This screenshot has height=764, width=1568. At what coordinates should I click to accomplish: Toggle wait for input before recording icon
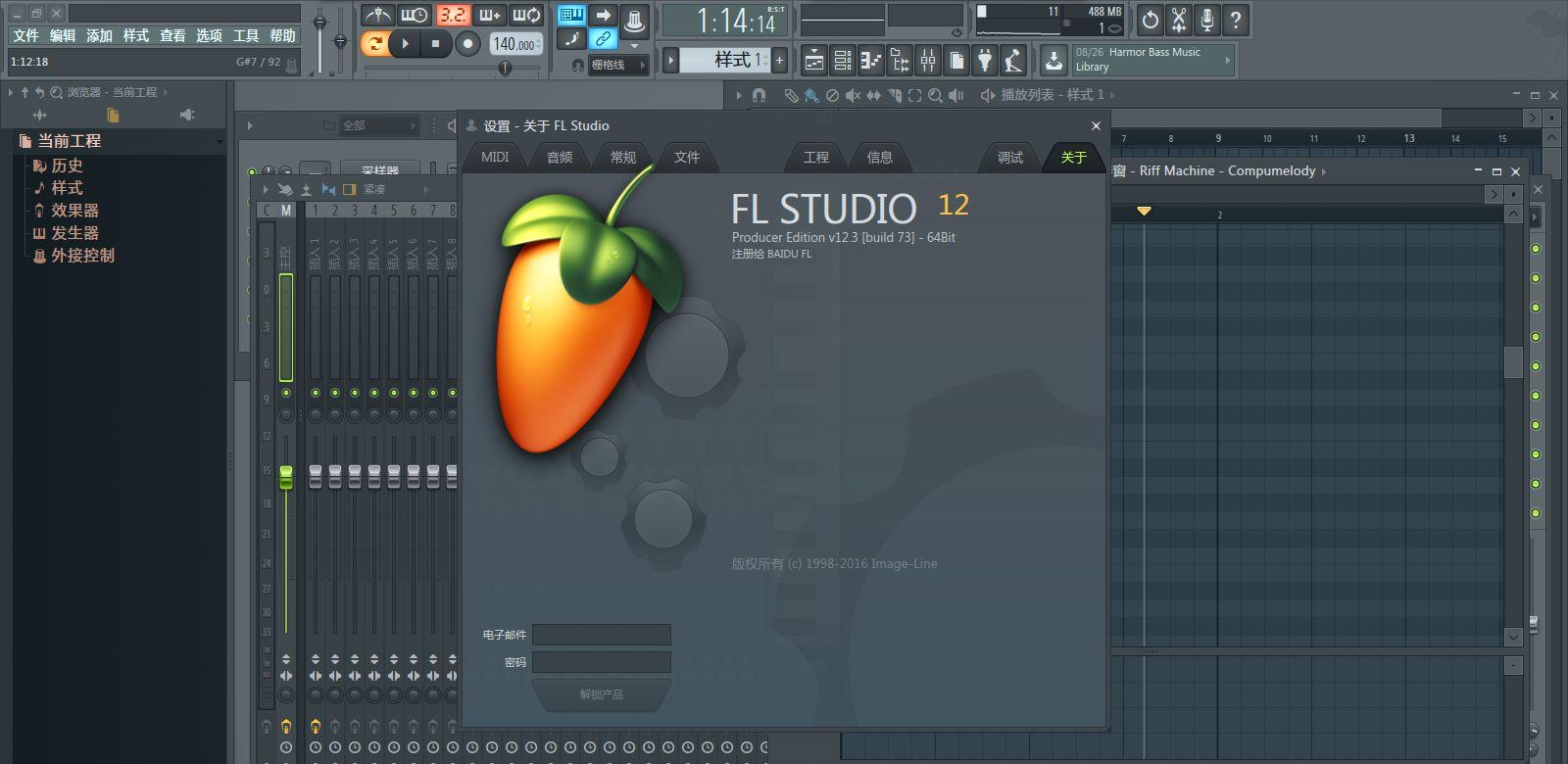pos(414,15)
